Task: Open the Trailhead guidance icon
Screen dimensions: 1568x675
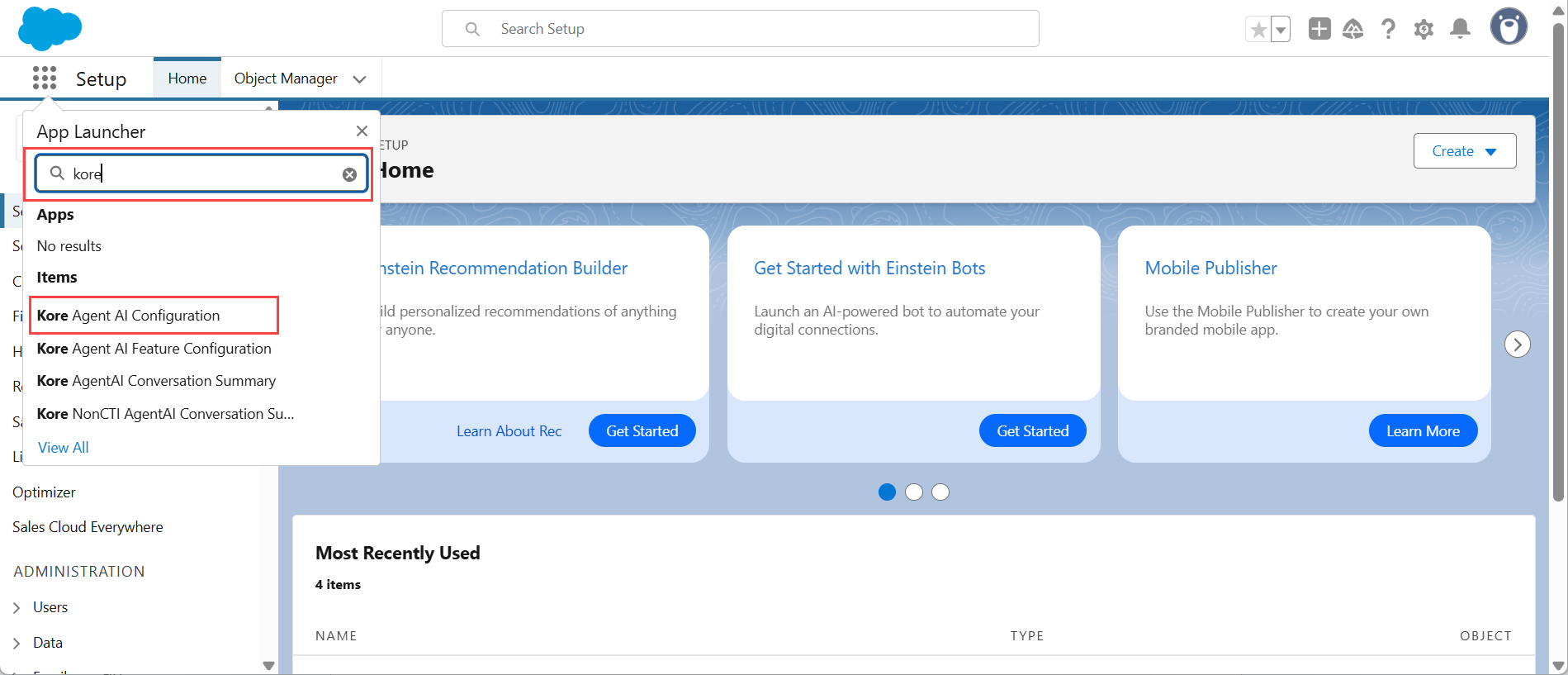Action: 1353,29
